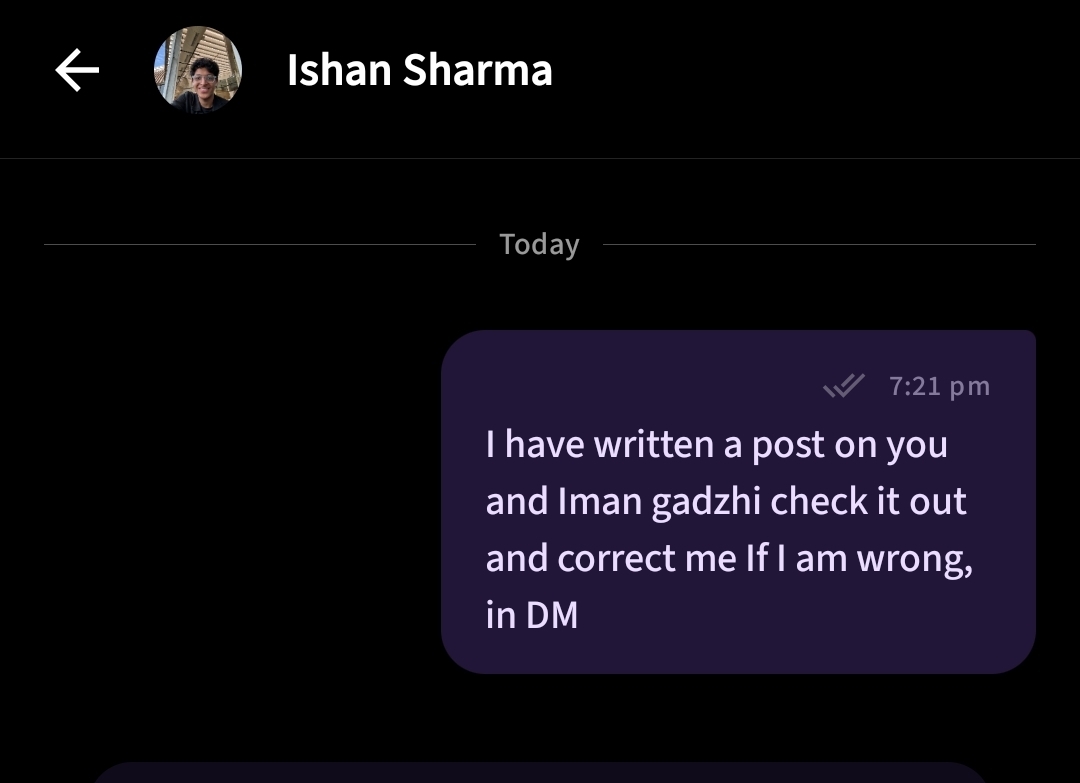Click the double-check read receipt icon
Image resolution: width=1080 pixels, height=783 pixels.
(x=843, y=386)
